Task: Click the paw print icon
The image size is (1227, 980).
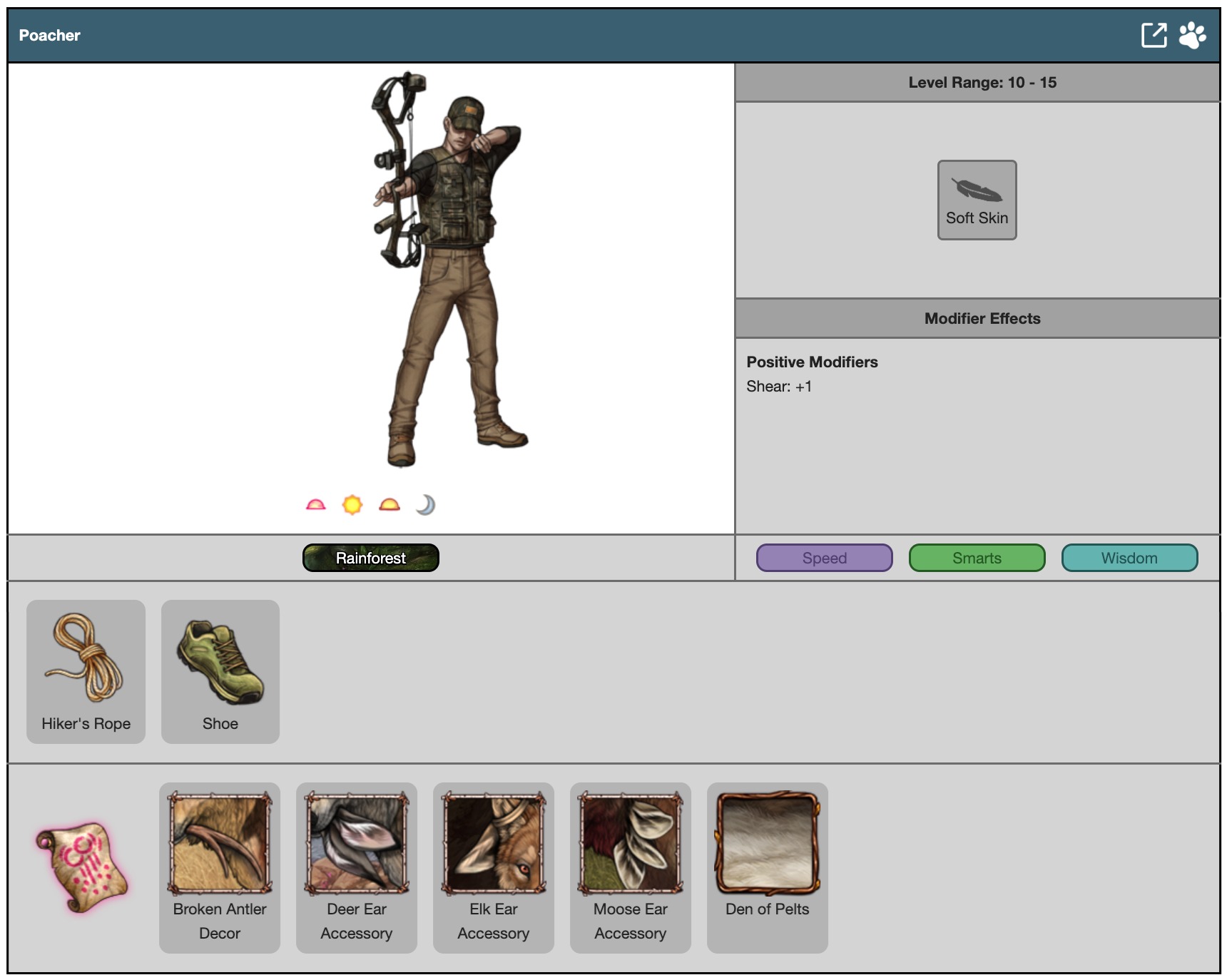Action: [1192, 35]
